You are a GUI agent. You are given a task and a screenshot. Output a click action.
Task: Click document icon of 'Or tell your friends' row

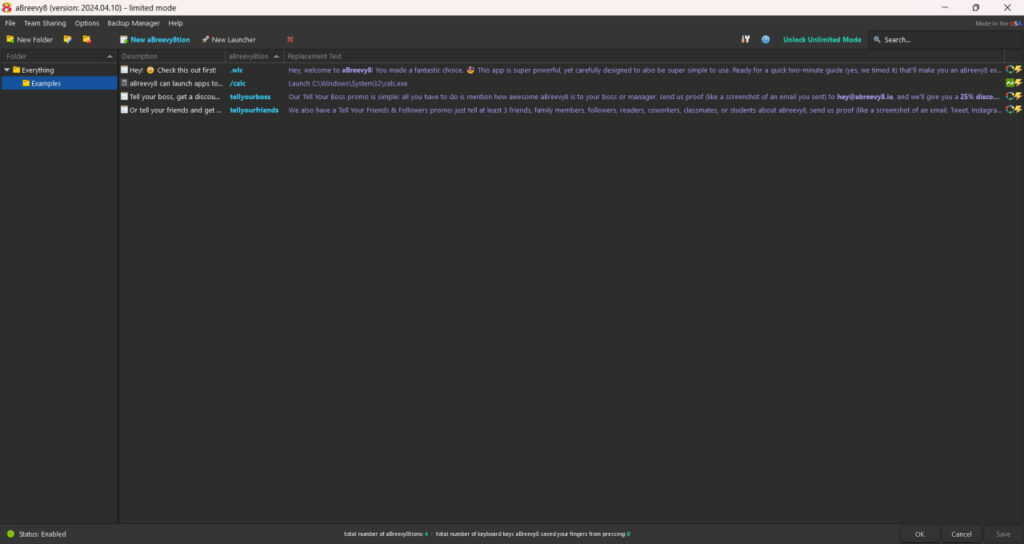(124, 110)
